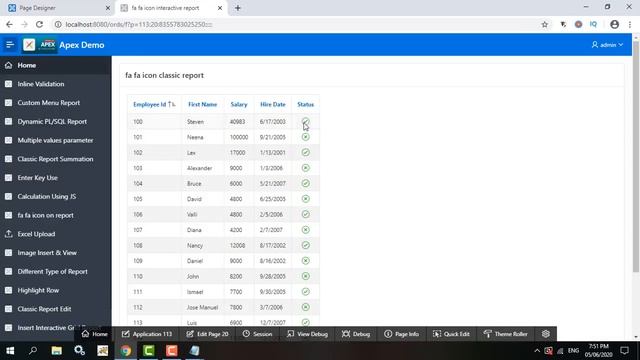The width and height of the screenshot is (640, 360).
Task: Click Edit Page 20 in developer toolbar
Action: pos(207,334)
